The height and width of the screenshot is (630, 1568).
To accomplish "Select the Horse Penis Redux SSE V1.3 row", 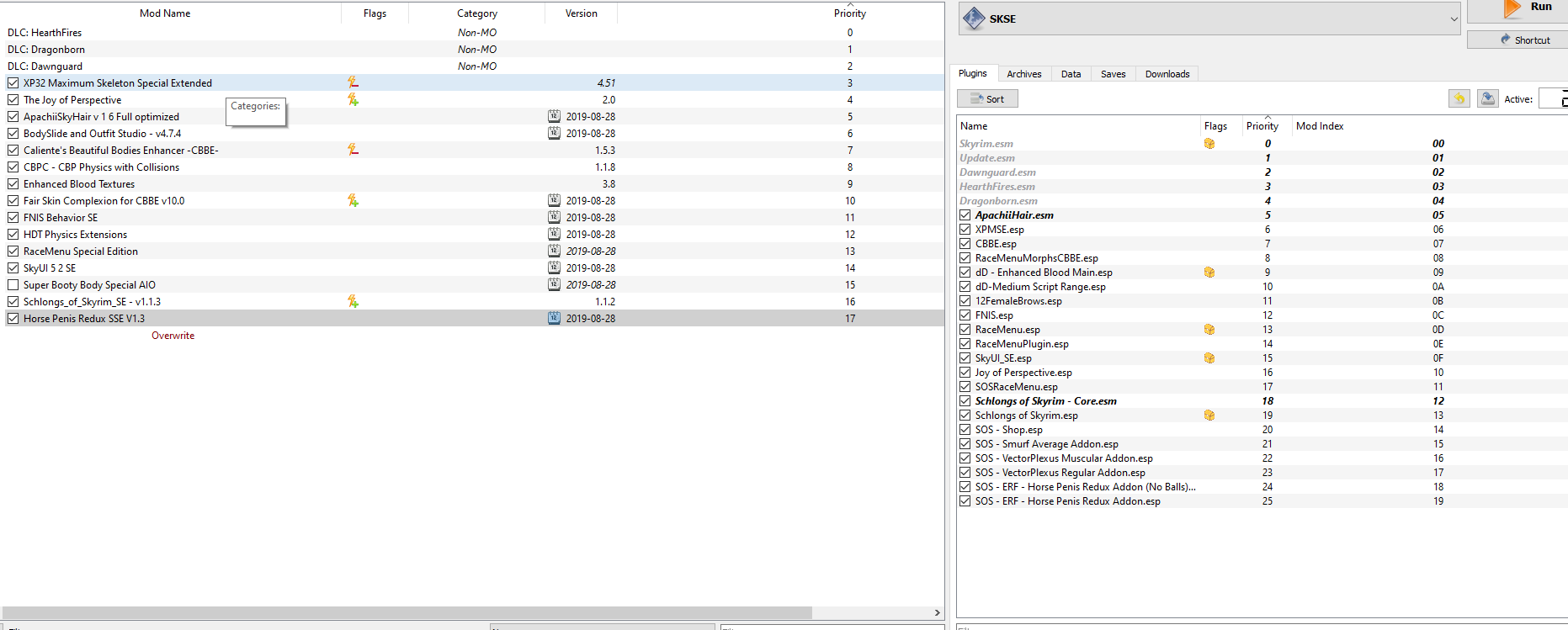I will click(x=474, y=318).
